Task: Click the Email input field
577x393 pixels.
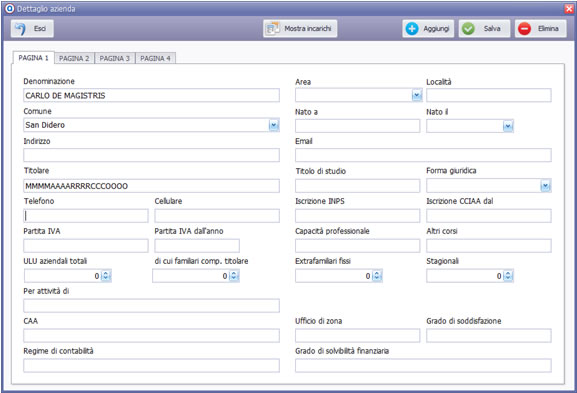Action: coord(423,155)
